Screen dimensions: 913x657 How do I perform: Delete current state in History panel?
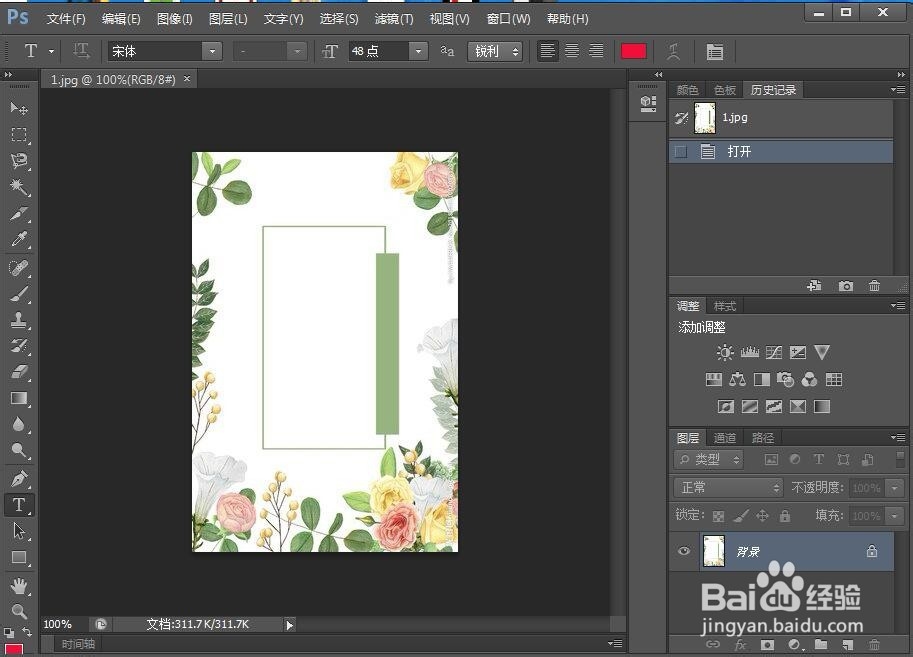(874, 286)
